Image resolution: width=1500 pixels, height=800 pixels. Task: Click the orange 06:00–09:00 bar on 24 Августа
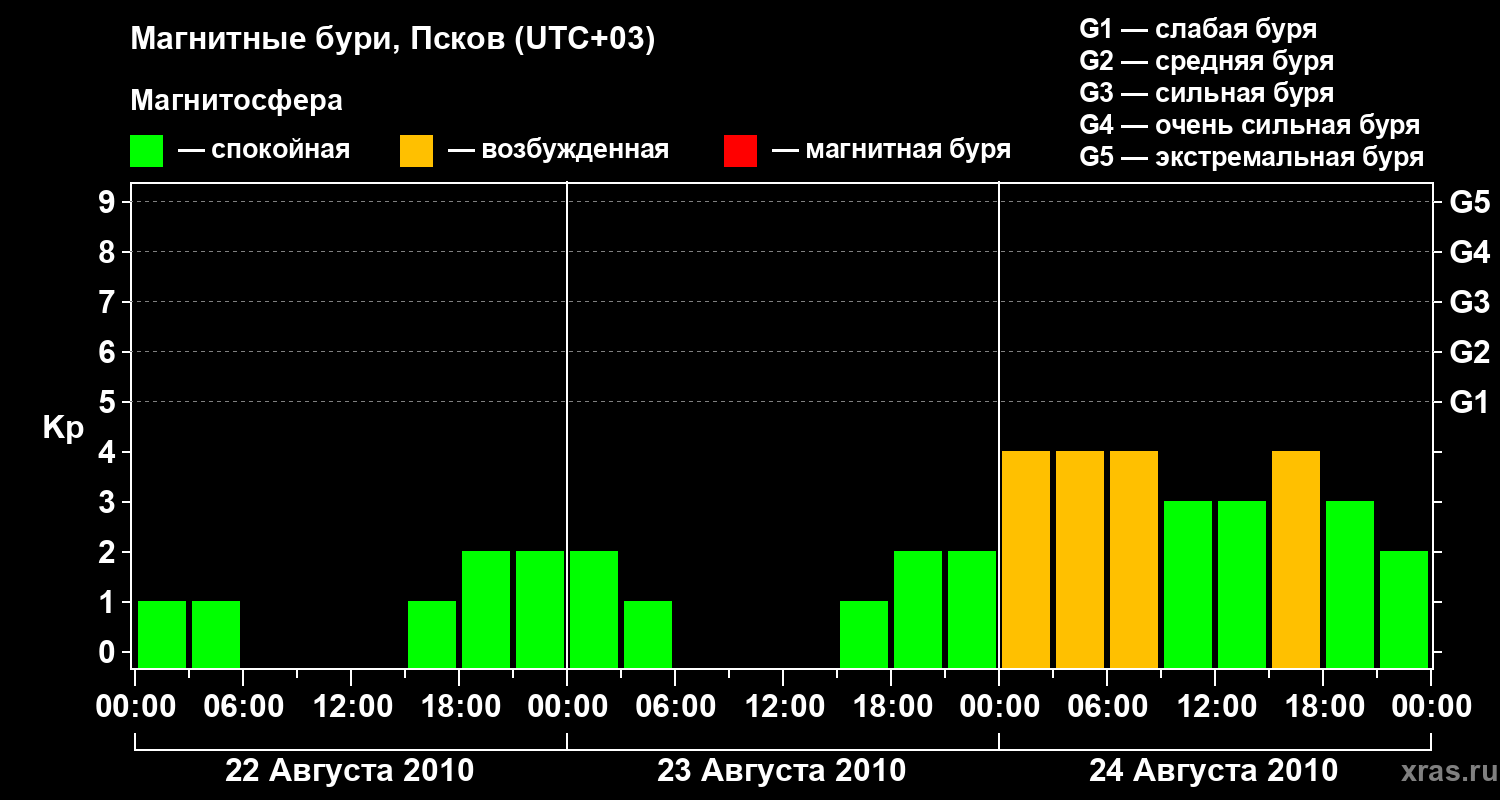tap(1134, 559)
